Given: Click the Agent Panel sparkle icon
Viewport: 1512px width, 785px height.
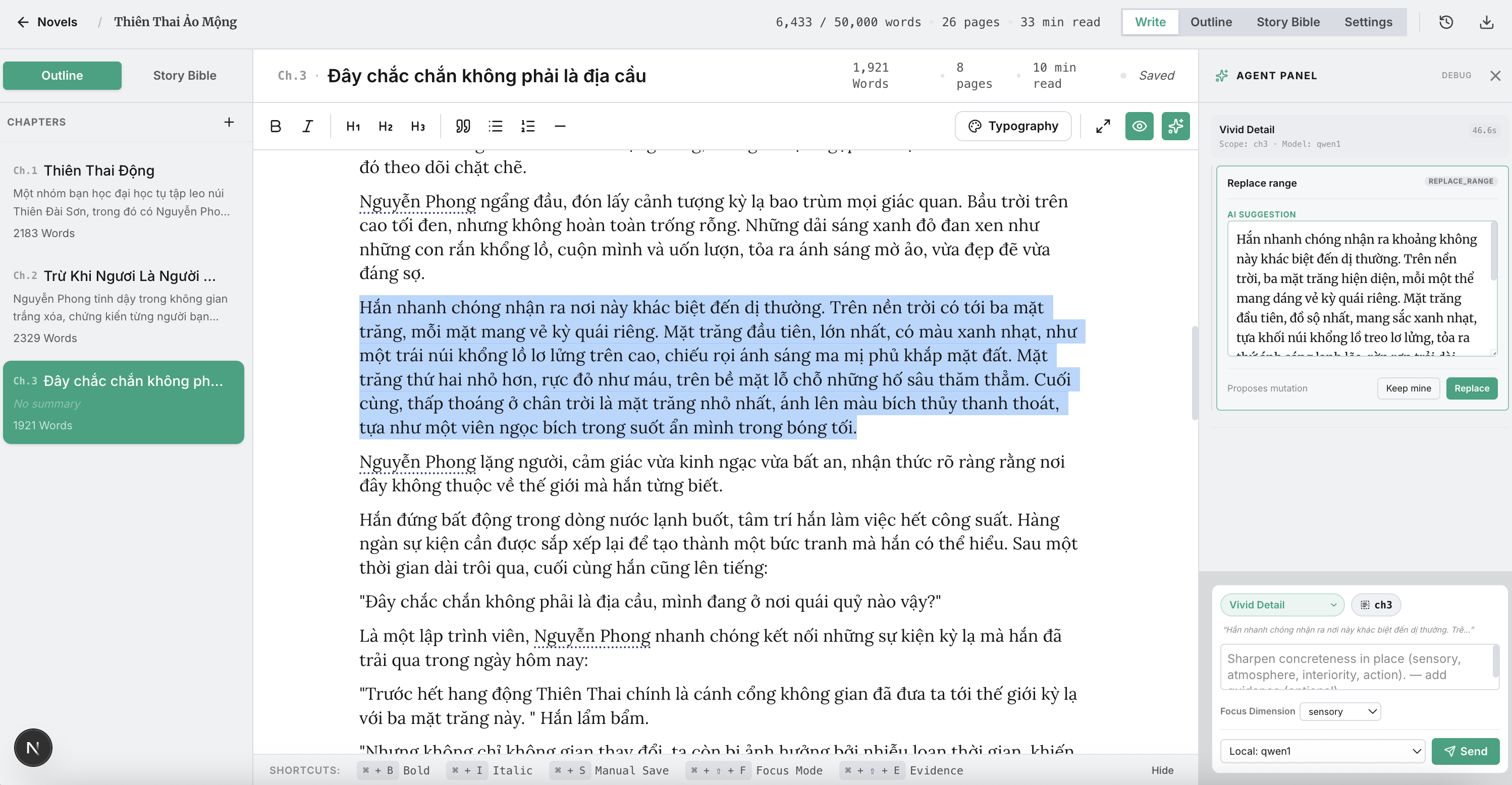Looking at the screenshot, I should point(1222,76).
